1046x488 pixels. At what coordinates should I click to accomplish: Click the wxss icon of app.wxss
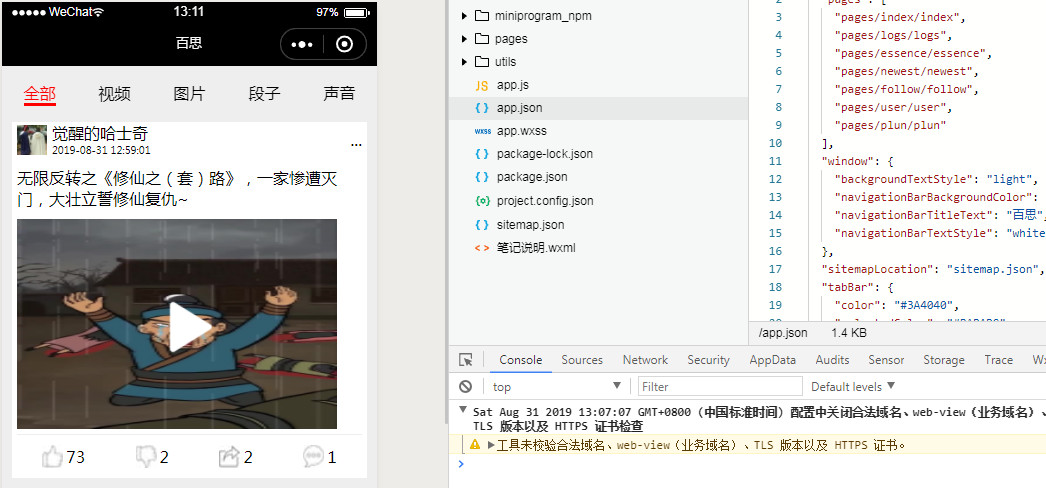tap(482, 131)
